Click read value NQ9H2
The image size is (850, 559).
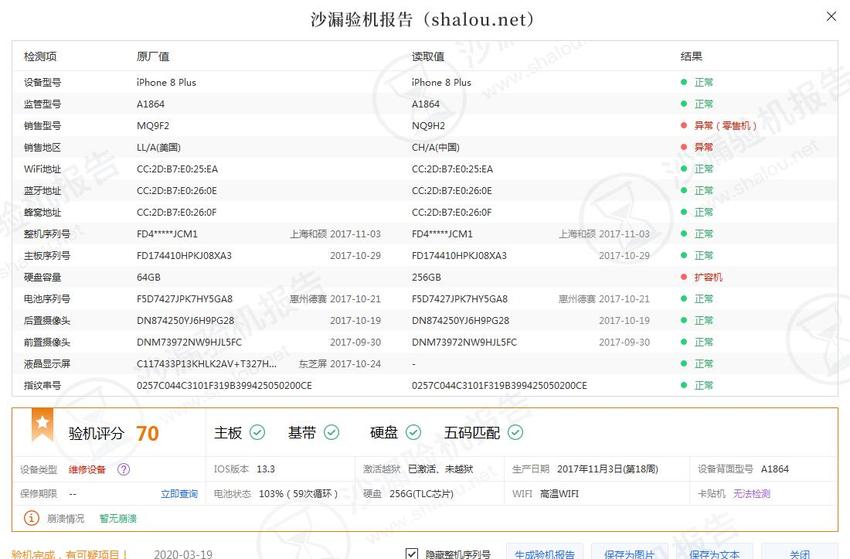tap(428, 125)
